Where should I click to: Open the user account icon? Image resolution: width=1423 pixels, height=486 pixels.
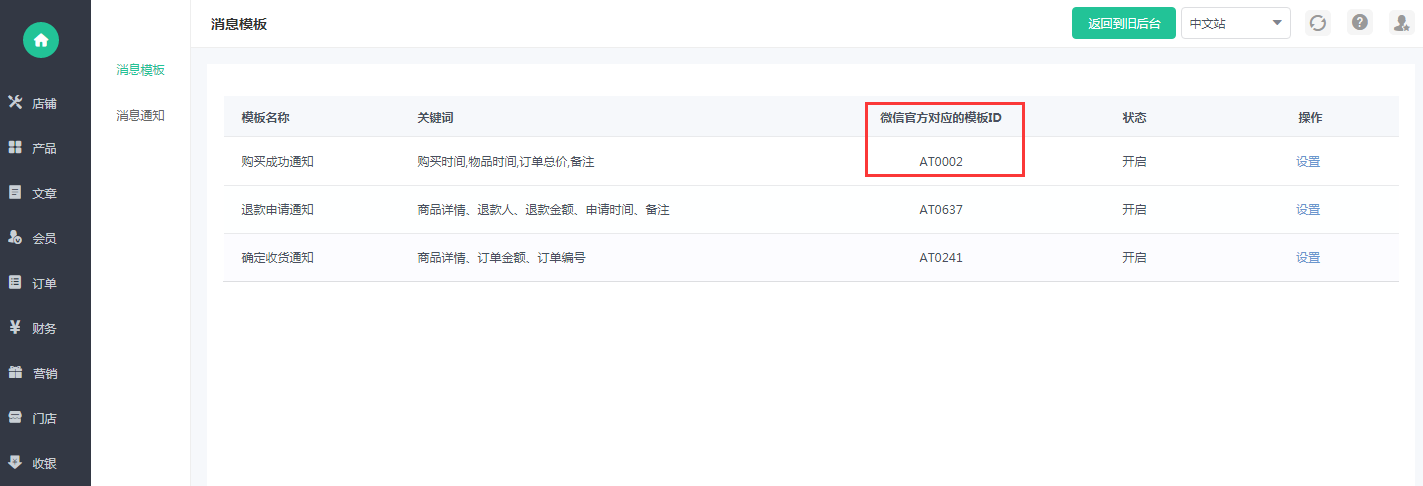coord(1401,23)
